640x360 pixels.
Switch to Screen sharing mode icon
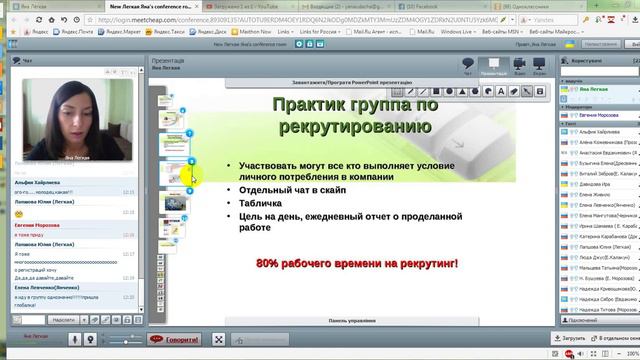[539, 66]
